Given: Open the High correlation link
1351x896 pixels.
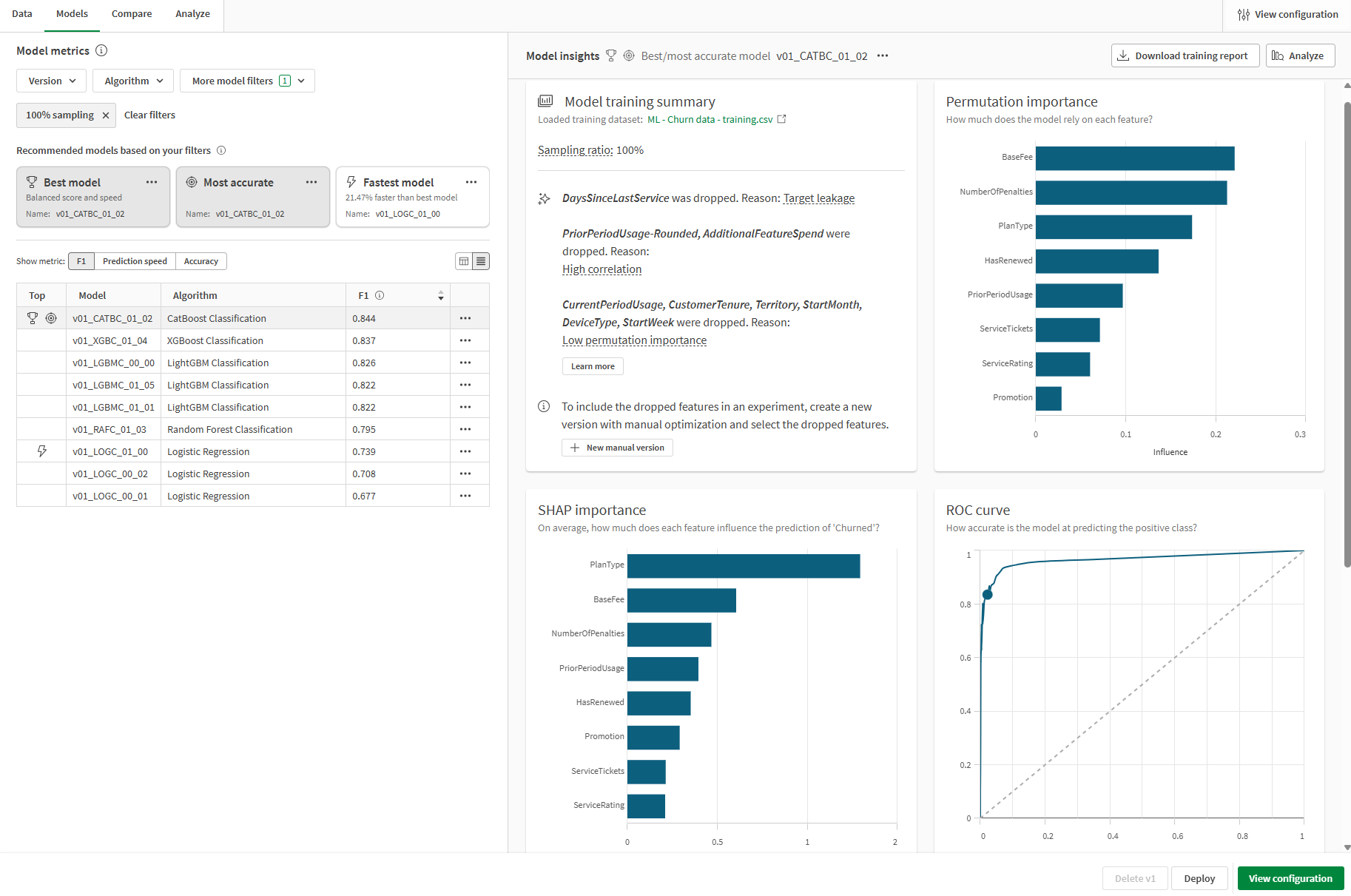Looking at the screenshot, I should pyautogui.click(x=602, y=269).
